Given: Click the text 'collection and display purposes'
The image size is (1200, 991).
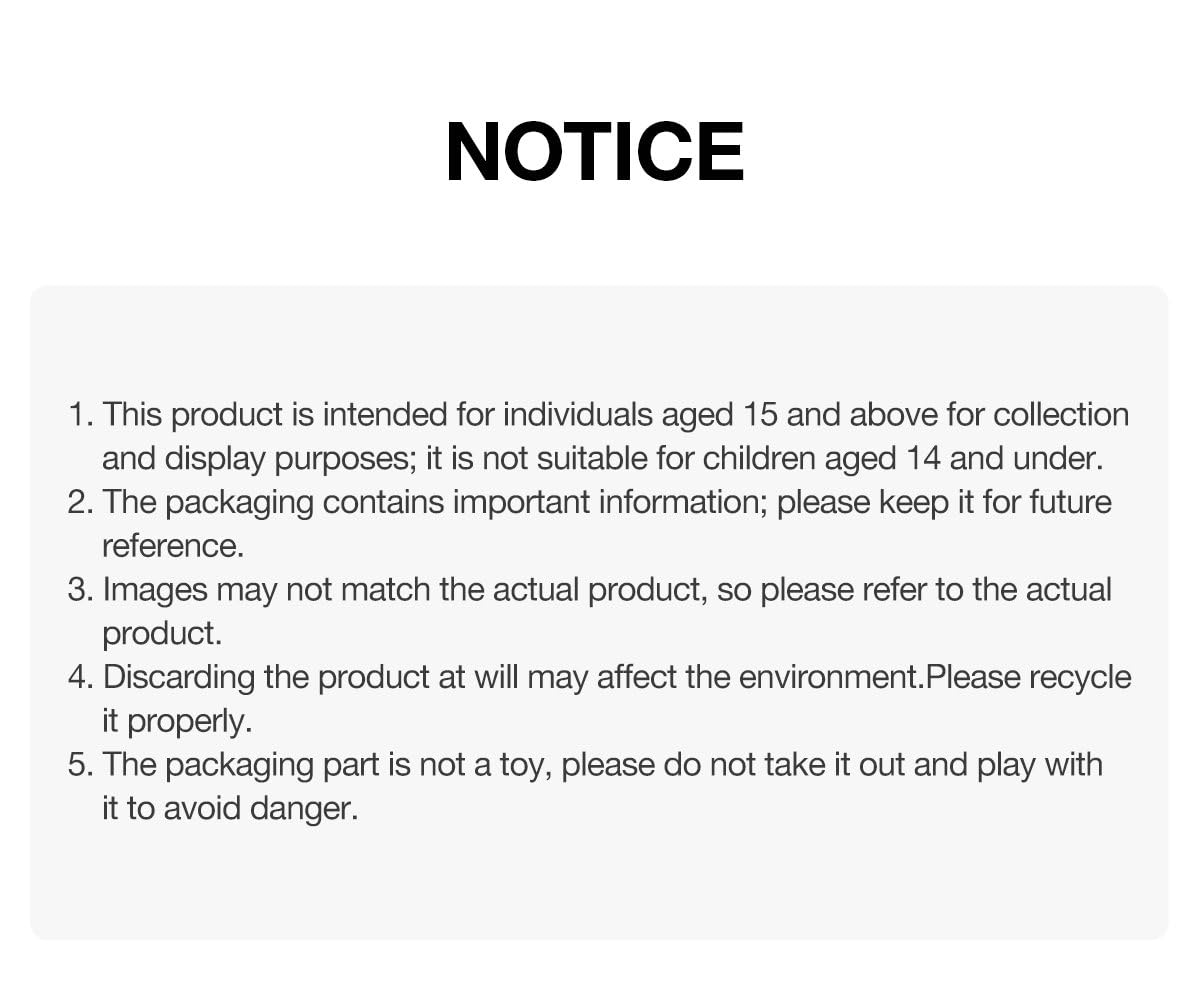Looking at the screenshot, I should tap(599, 436).
